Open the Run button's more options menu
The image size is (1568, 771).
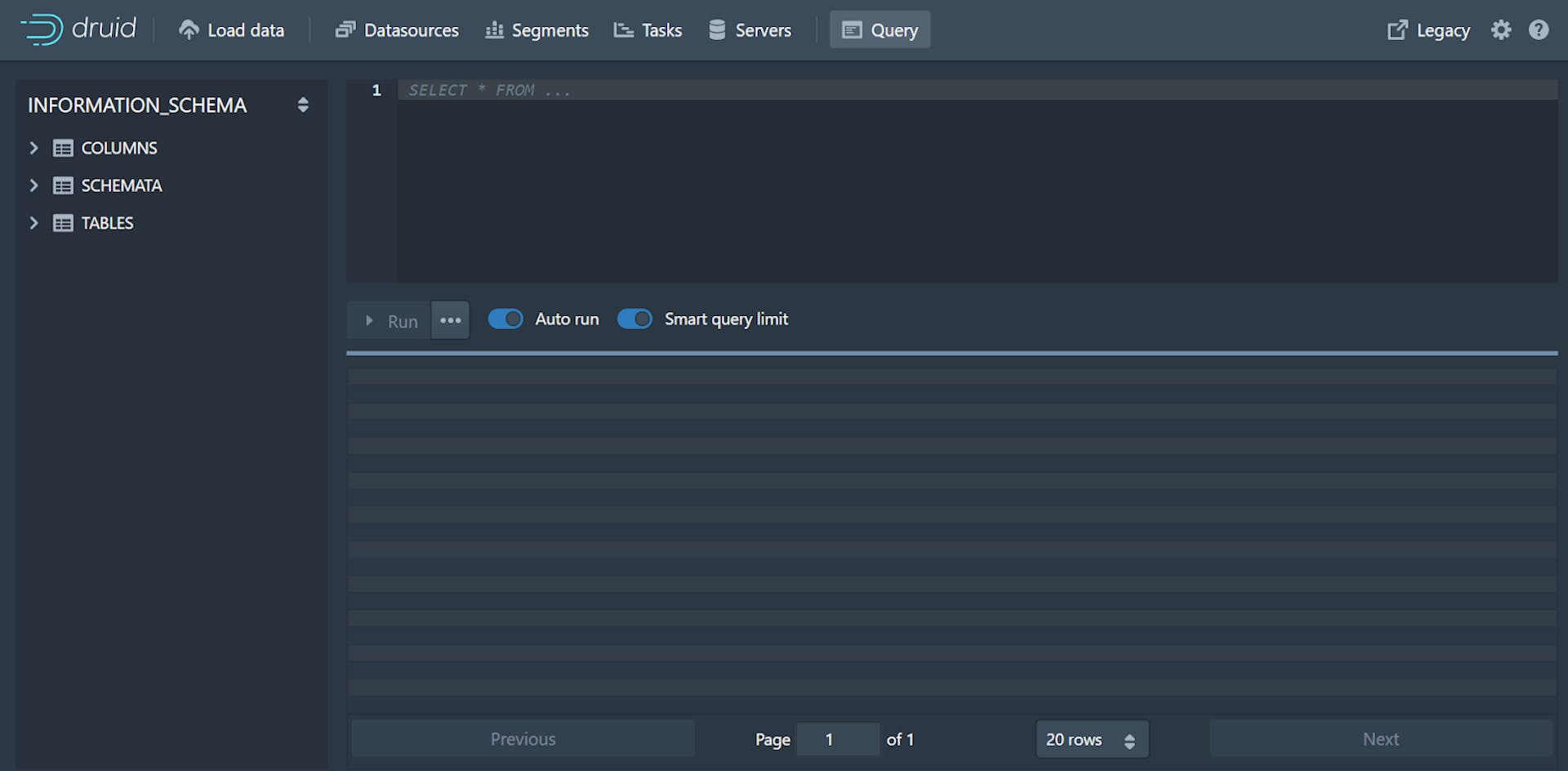pyautogui.click(x=450, y=320)
